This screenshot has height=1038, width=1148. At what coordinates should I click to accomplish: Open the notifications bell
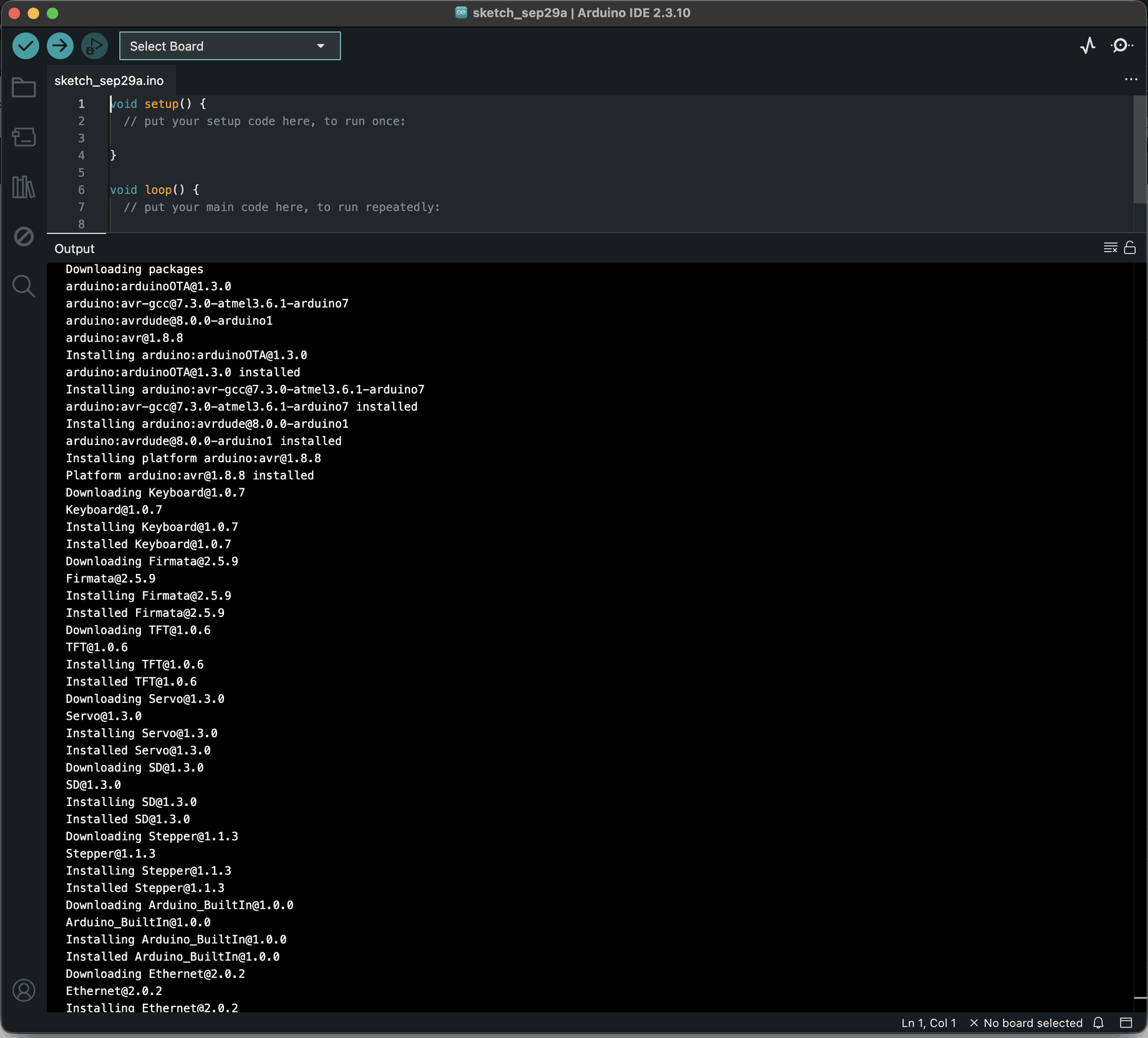[1099, 1023]
